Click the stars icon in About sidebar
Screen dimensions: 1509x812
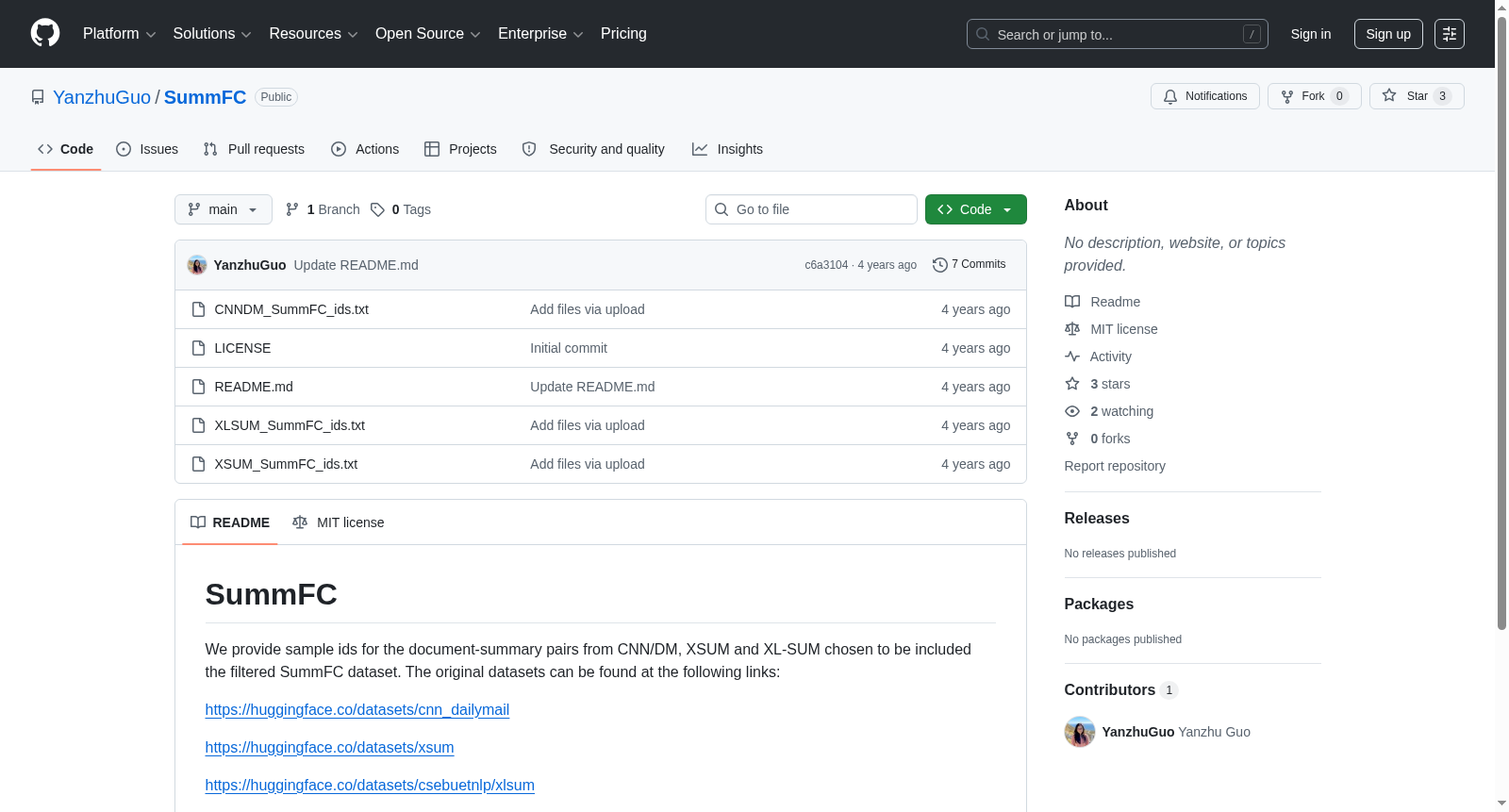tap(1072, 384)
